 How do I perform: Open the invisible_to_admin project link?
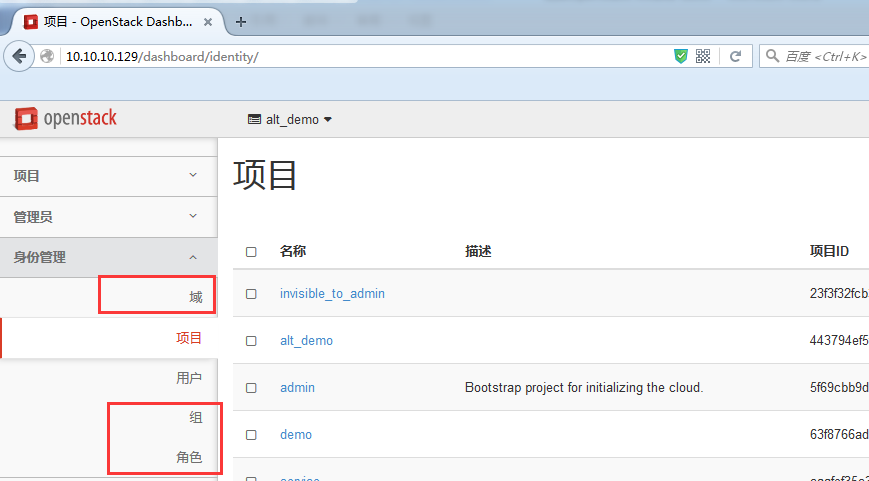click(332, 294)
